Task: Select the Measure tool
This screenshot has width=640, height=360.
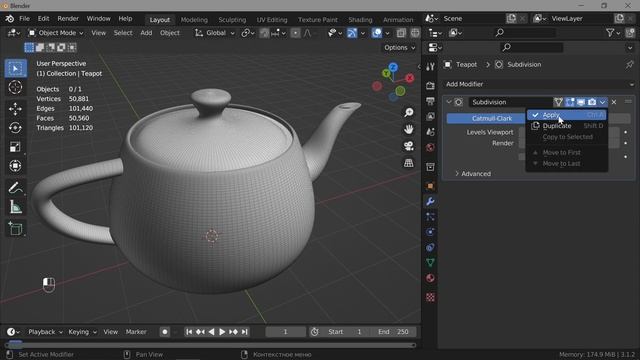Action: pos(16,207)
